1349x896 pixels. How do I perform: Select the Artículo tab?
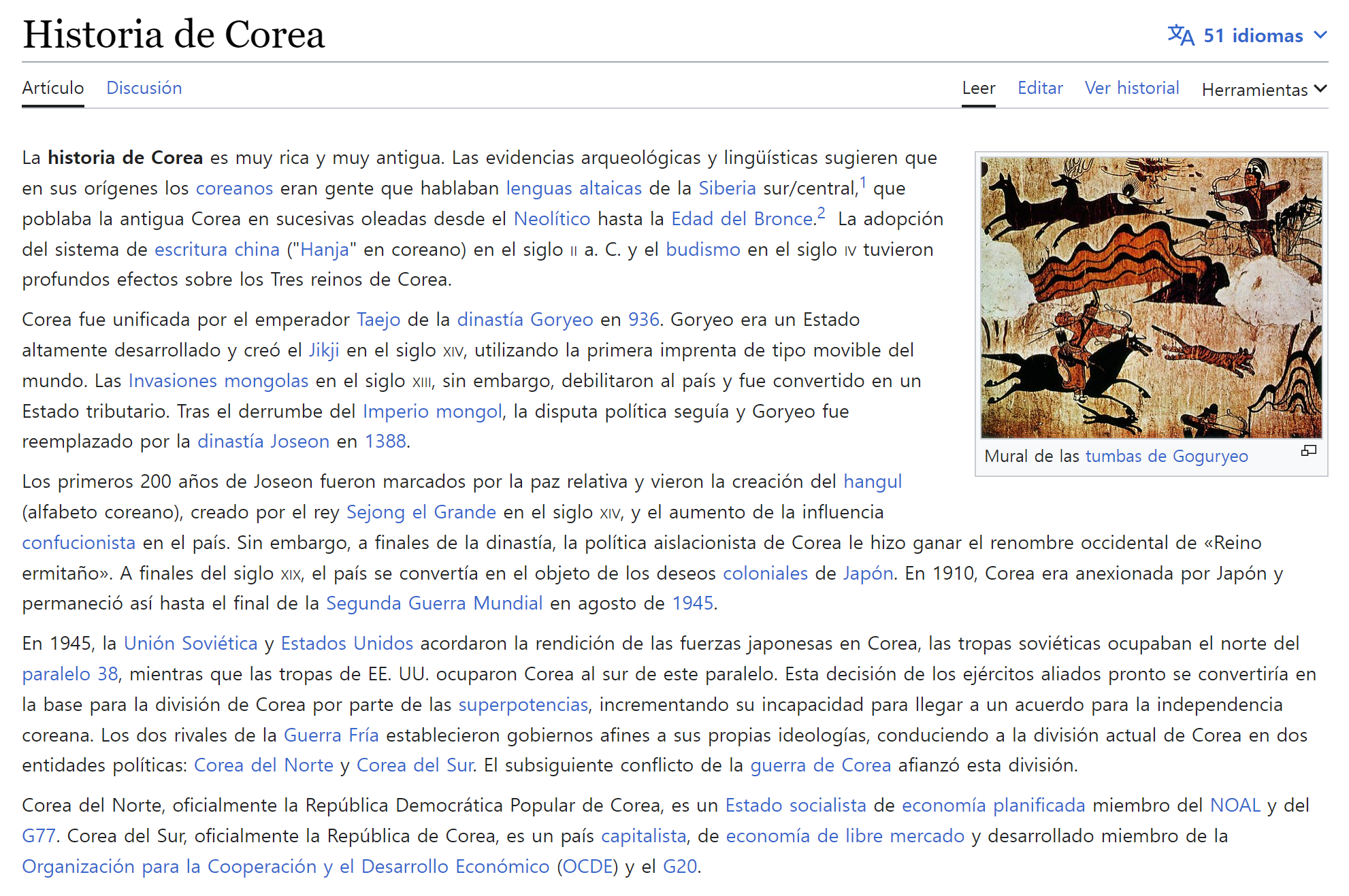click(x=53, y=88)
